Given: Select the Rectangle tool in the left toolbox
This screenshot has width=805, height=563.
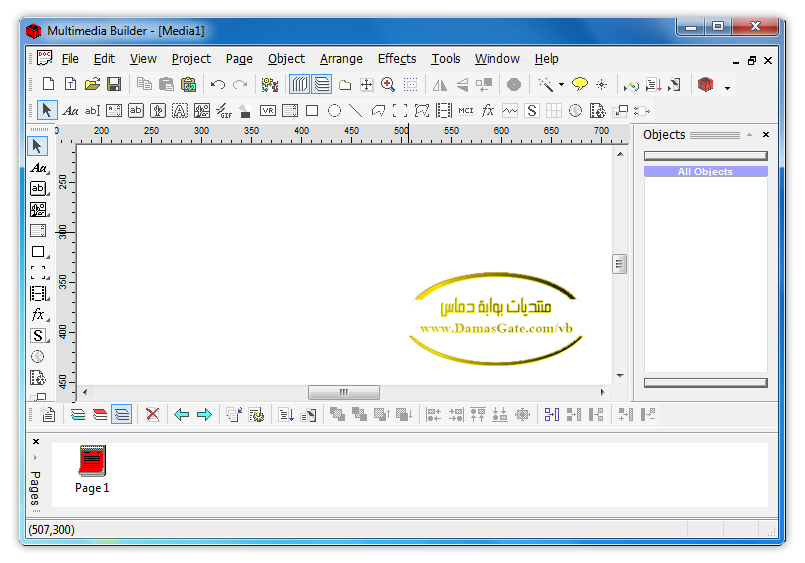Looking at the screenshot, I should pos(39,251).
